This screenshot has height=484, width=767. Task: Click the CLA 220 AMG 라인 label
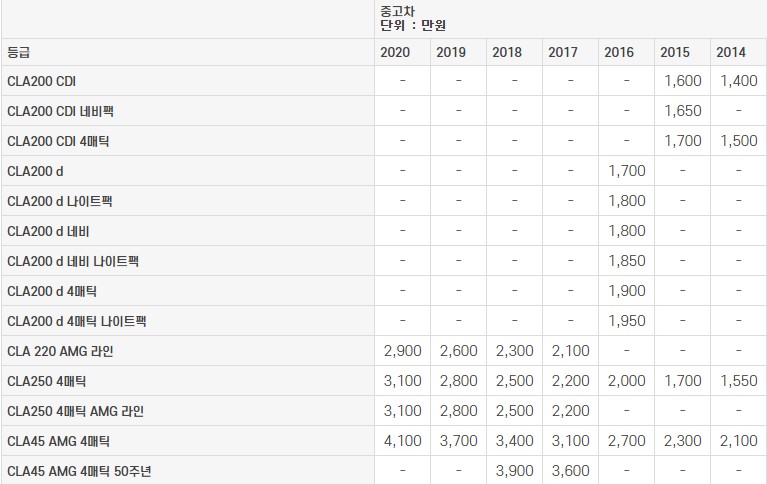coord(60,351)
